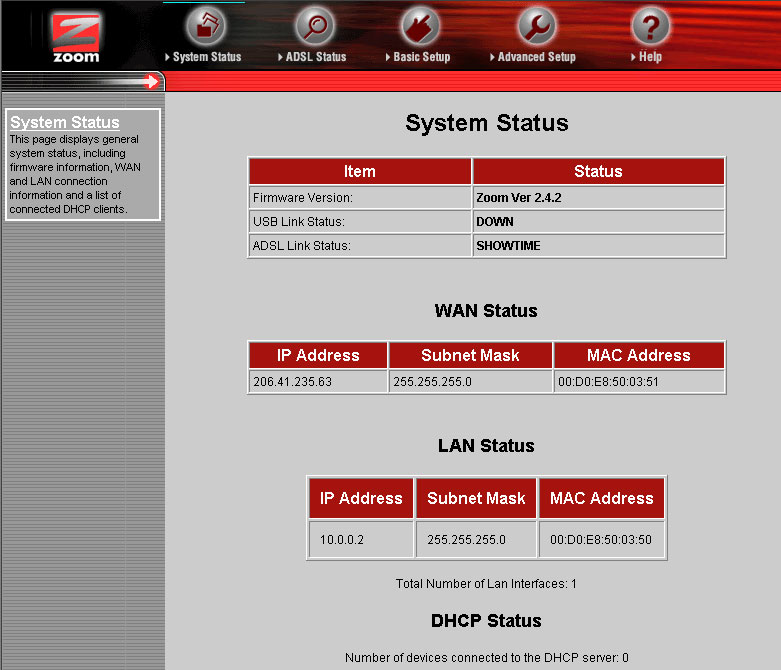Click the Zoom logo in the header
This screenshot has height=670, width=781.
click(76, 36)
